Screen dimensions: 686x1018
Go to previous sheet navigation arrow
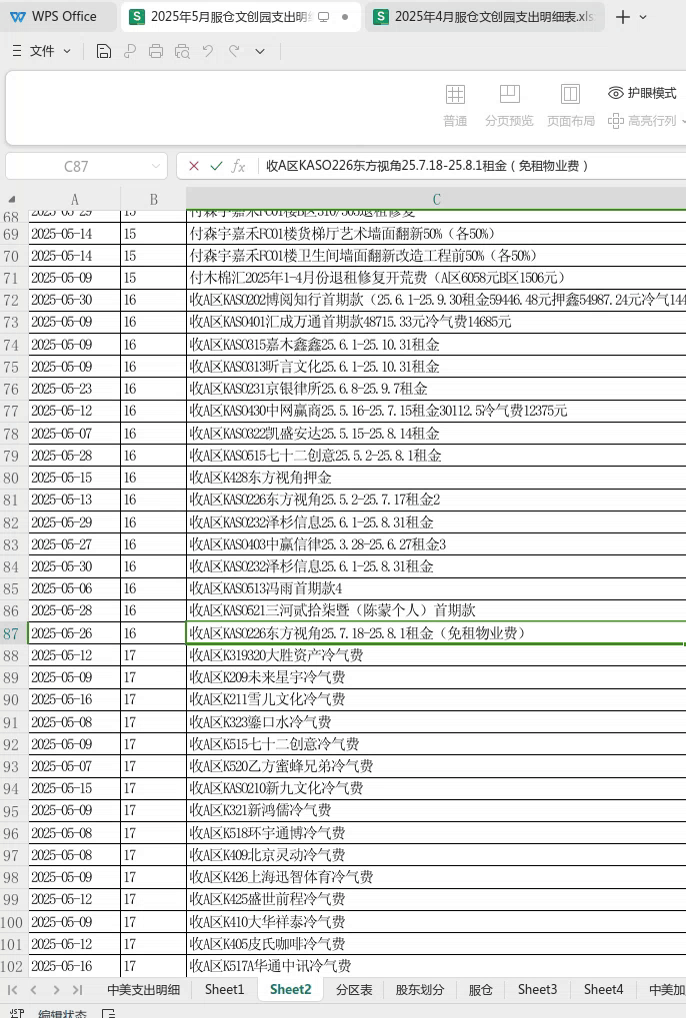[34, 989]
